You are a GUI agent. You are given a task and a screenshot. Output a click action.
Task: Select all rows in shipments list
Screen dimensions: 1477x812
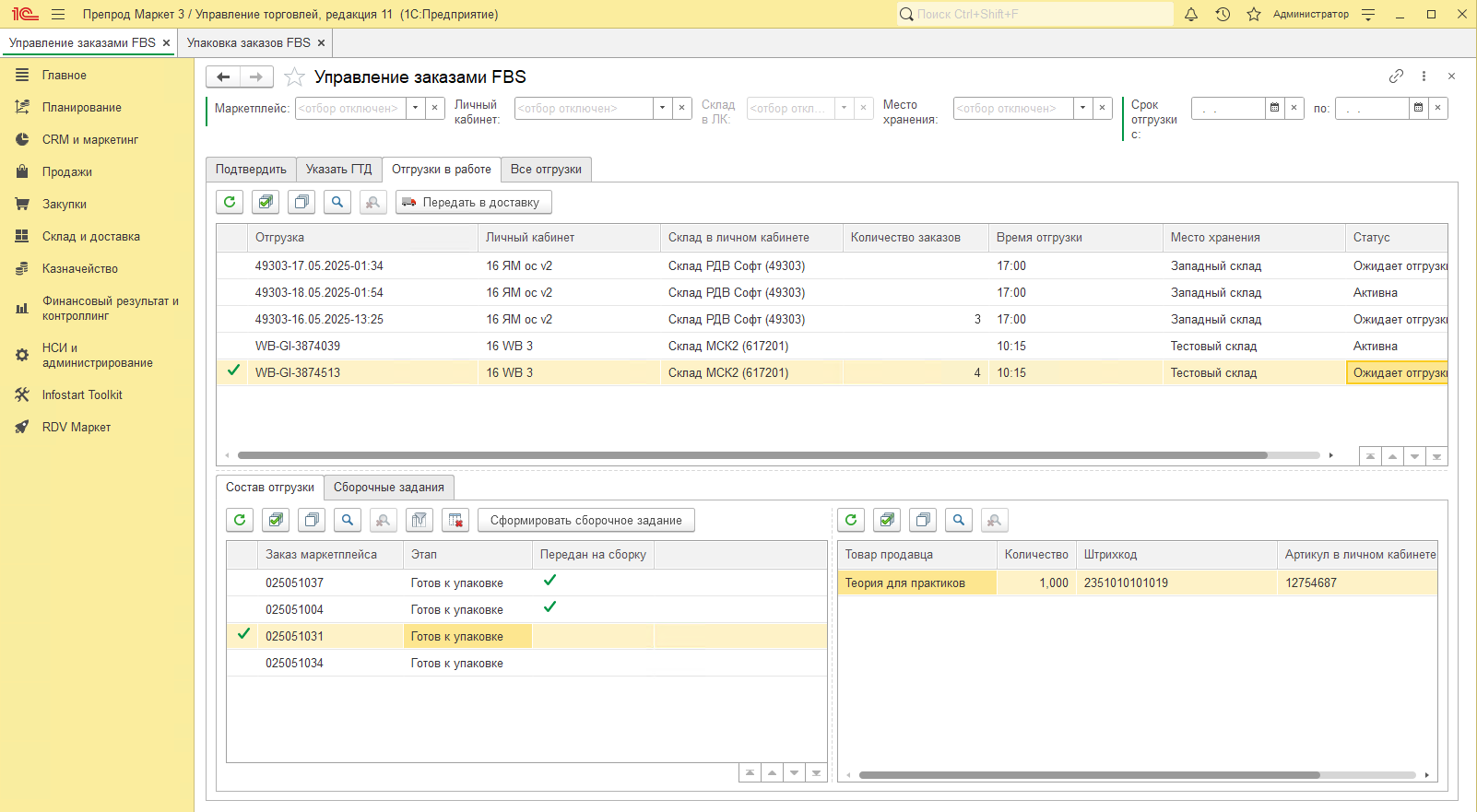[266, 202]
